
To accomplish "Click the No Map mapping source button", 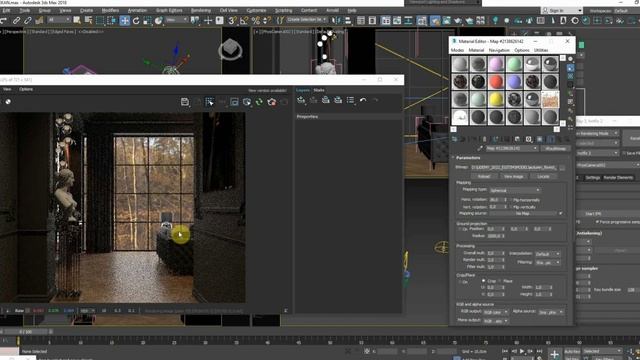I will pos(523,213).
